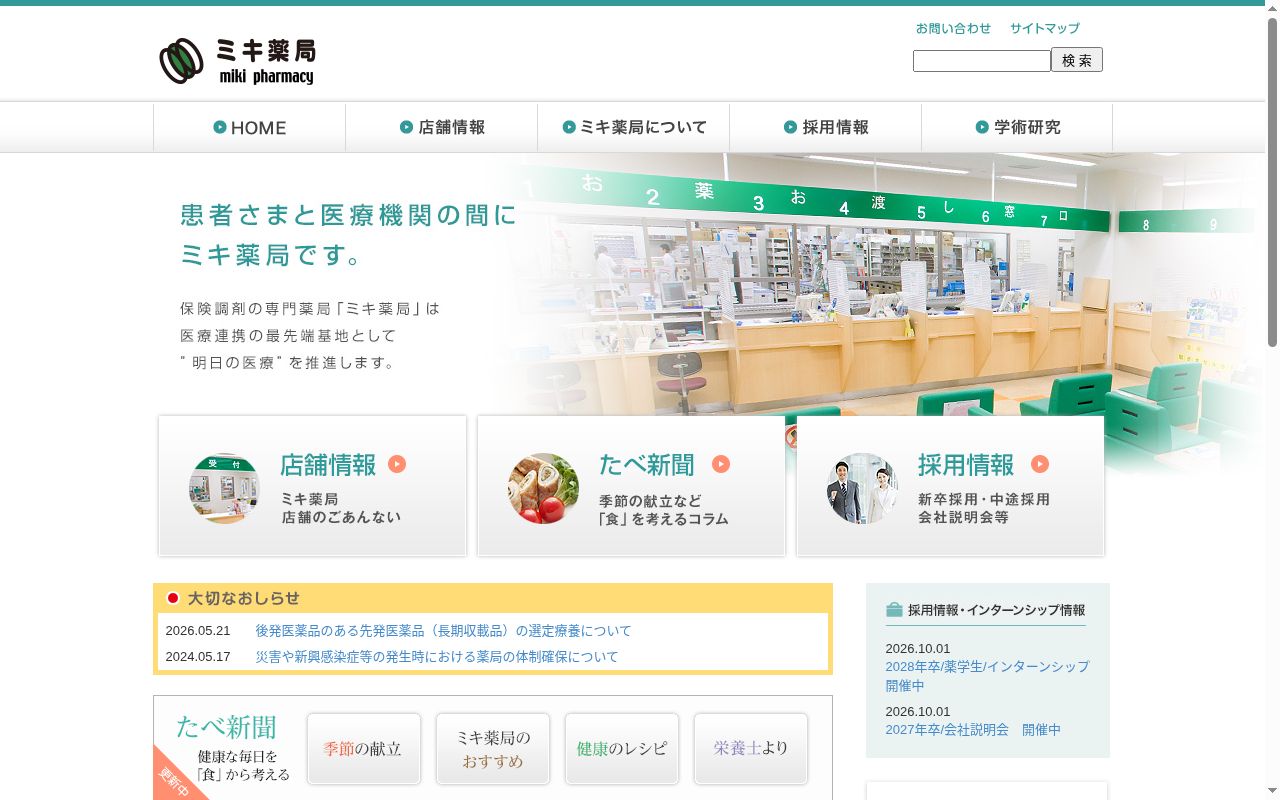
Task: Open the store counter thumbnail in 店舗情報 card
Action: pyautogui.click(x=224, y=488)
